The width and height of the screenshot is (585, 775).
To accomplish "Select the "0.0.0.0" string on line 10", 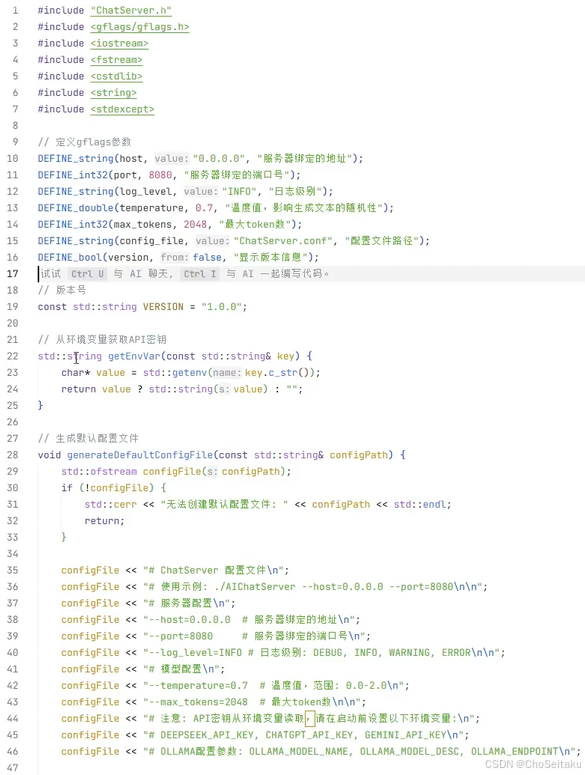I will [x=219, y=159].
